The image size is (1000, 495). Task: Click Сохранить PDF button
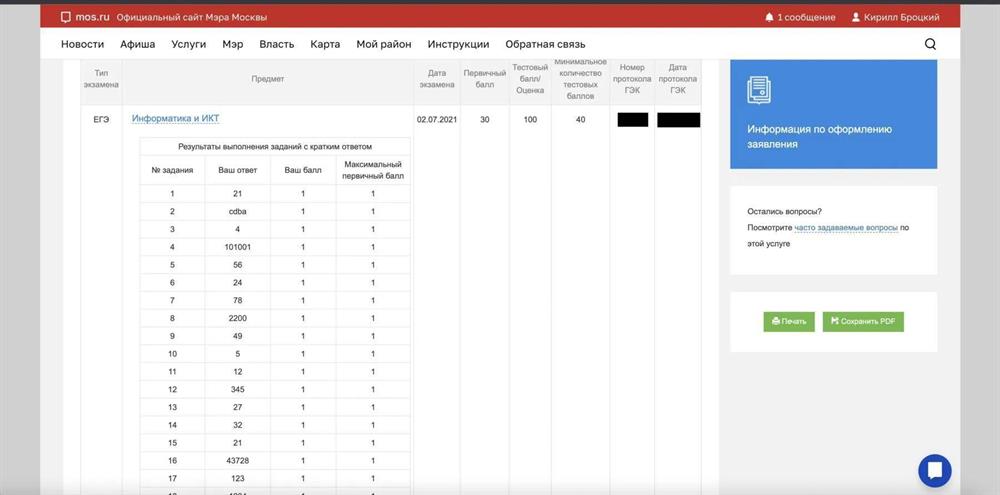(x=863, y=321)
